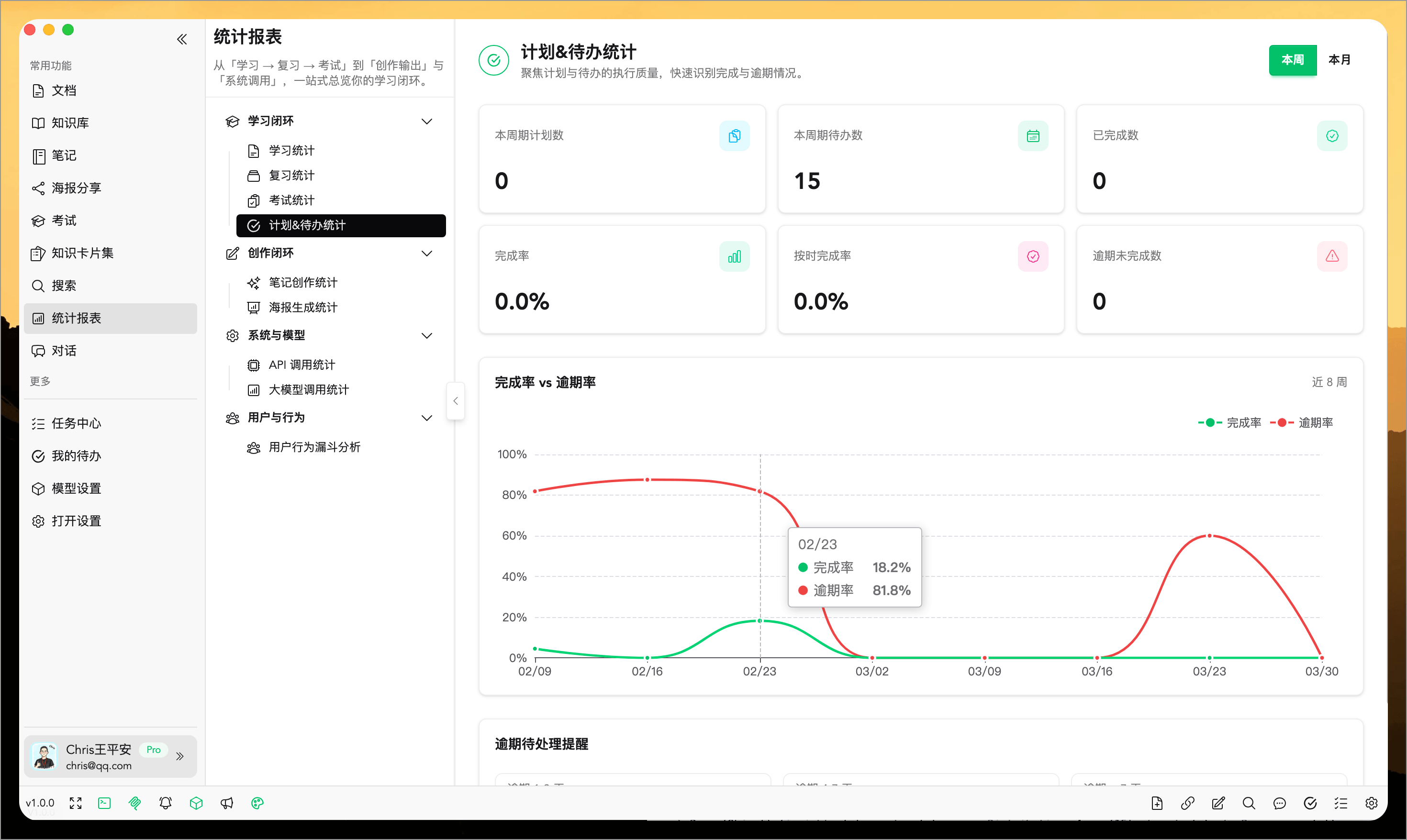Viewport: 1407px width, 840px height.
Task: Switch to the 本月 tab
Action: (x=1340, y=60)
